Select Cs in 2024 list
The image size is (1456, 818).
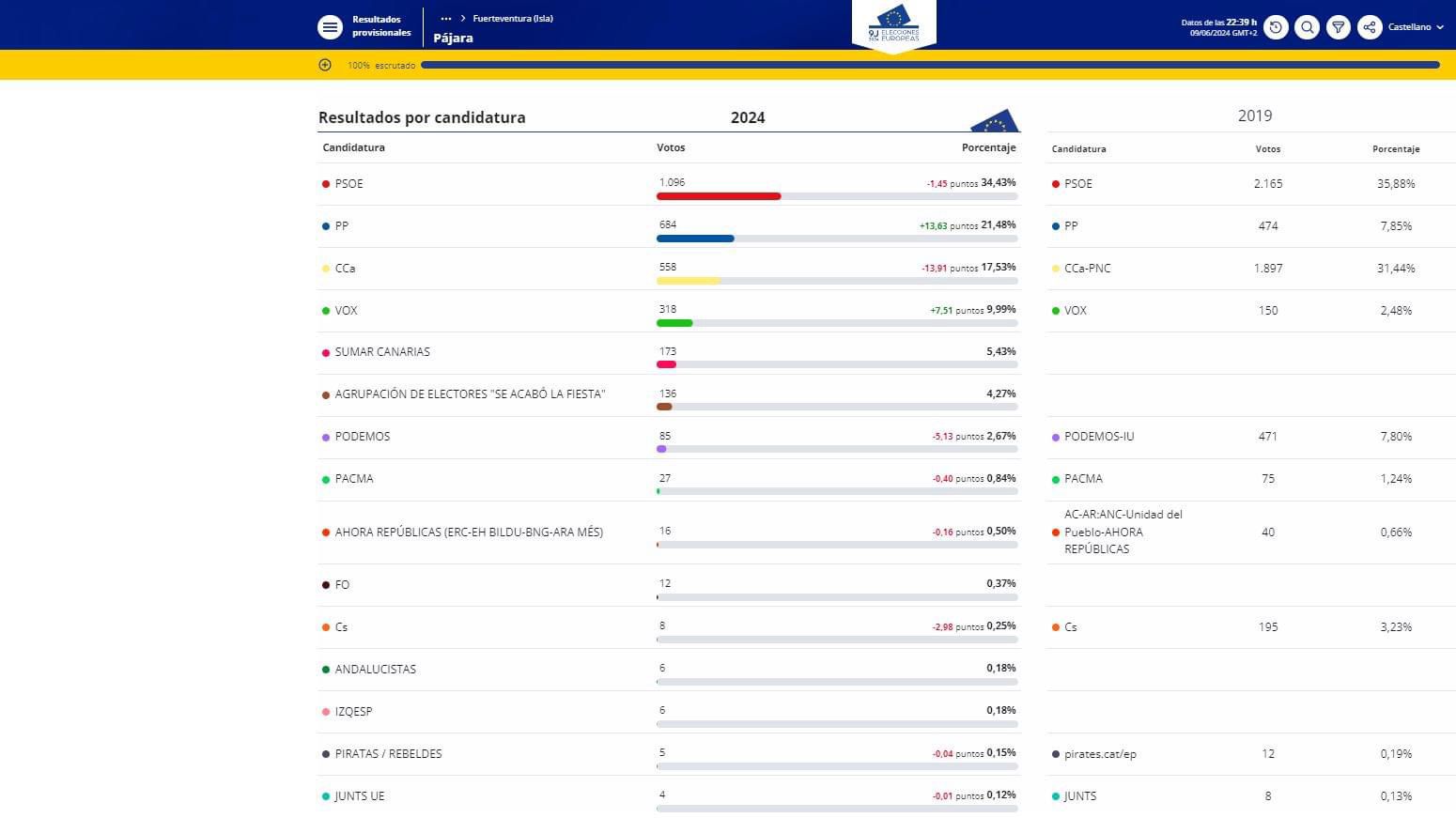tap(341, 627)
